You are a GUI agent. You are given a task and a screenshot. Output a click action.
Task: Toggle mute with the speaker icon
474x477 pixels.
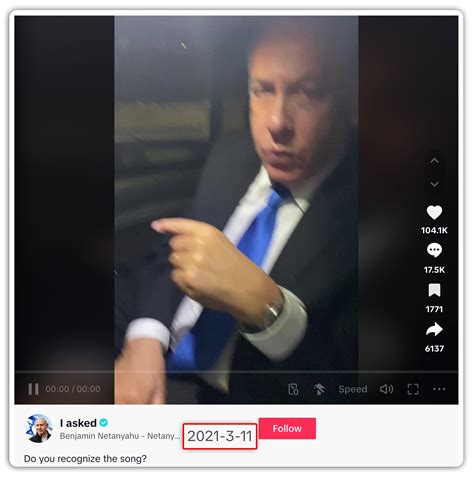[386, 389]
